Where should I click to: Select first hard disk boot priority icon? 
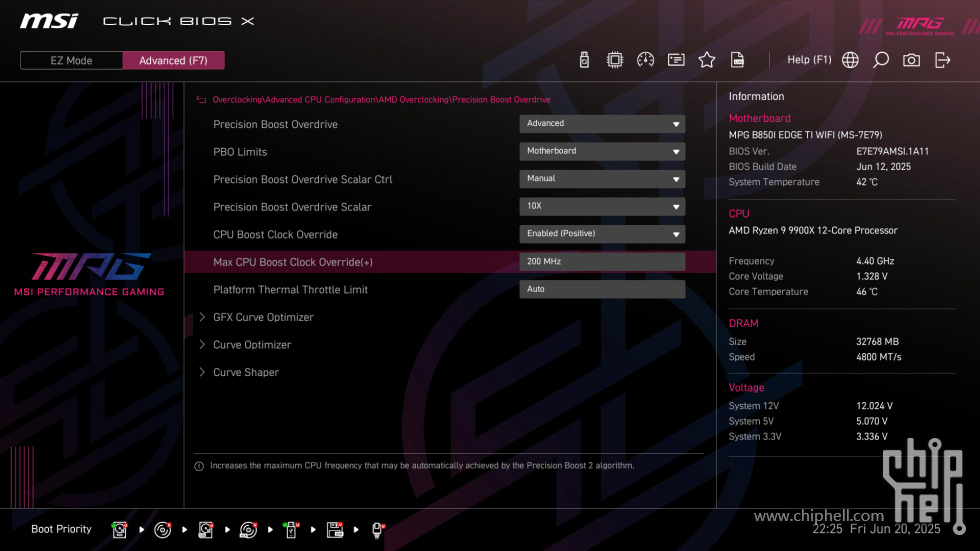[x=119, y=530]
